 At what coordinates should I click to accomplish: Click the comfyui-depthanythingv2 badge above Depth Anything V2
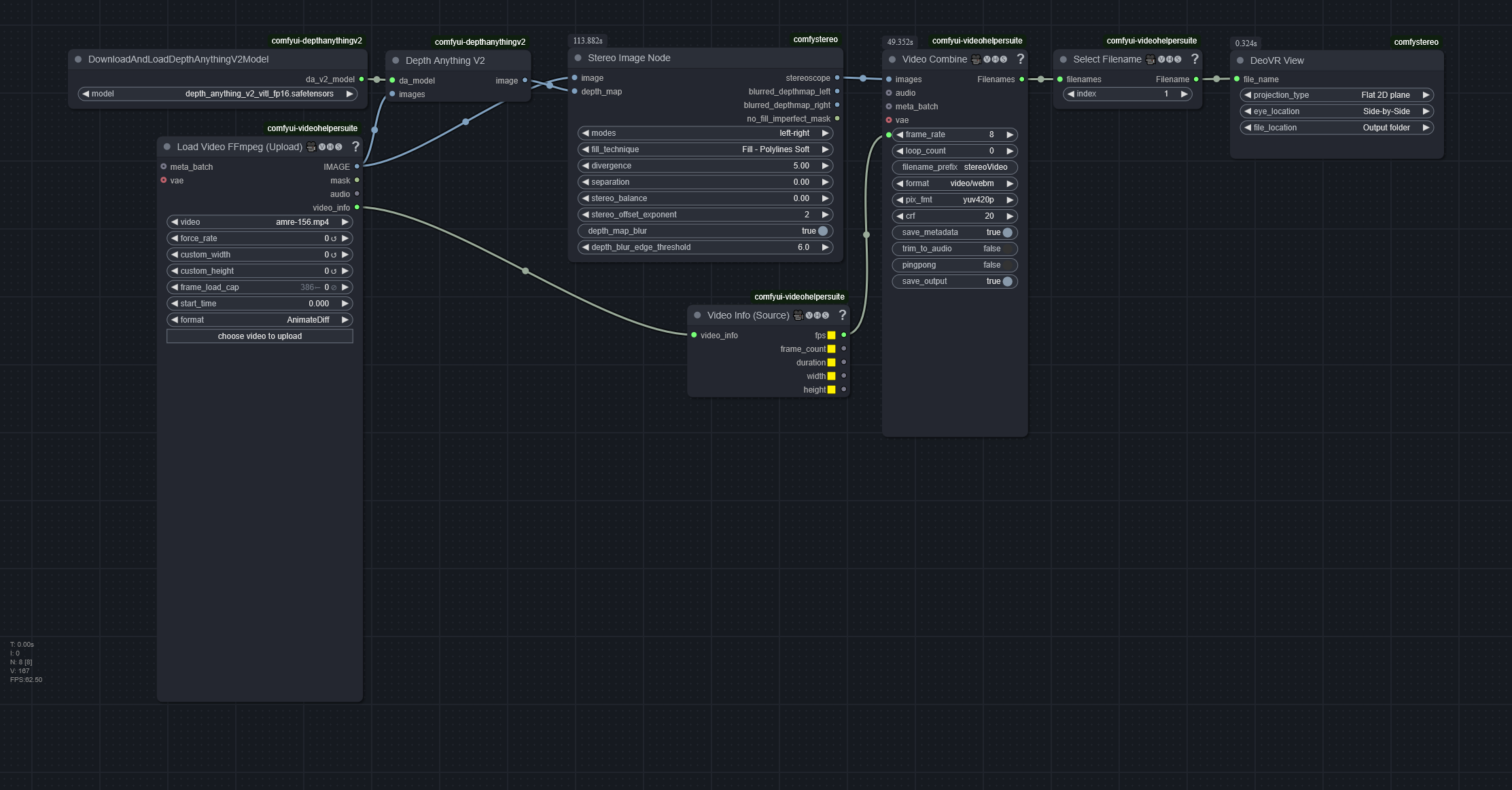click(x=480, y=42)
